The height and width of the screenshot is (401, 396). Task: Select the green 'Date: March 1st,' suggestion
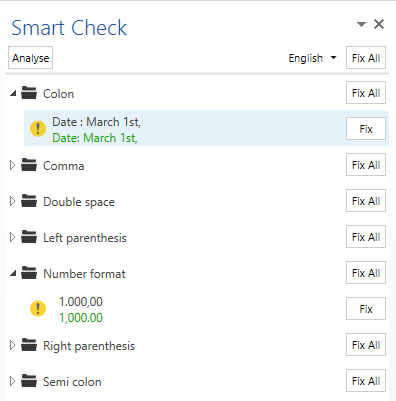[x=95, y=138]
